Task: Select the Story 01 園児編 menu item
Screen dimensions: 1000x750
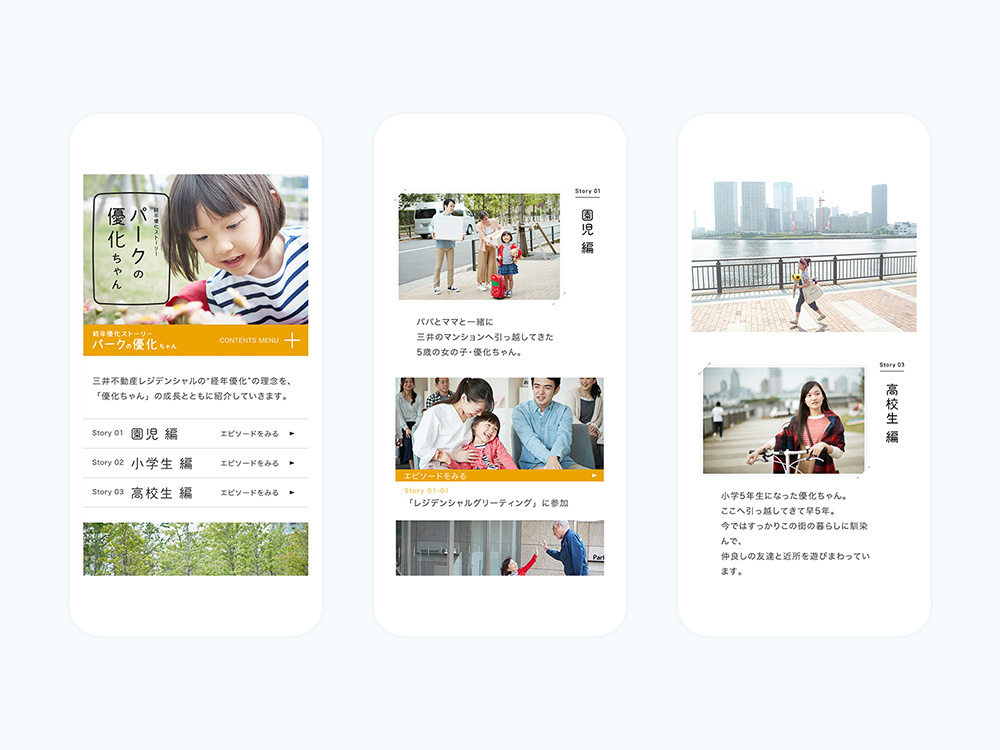Action: 135,434
